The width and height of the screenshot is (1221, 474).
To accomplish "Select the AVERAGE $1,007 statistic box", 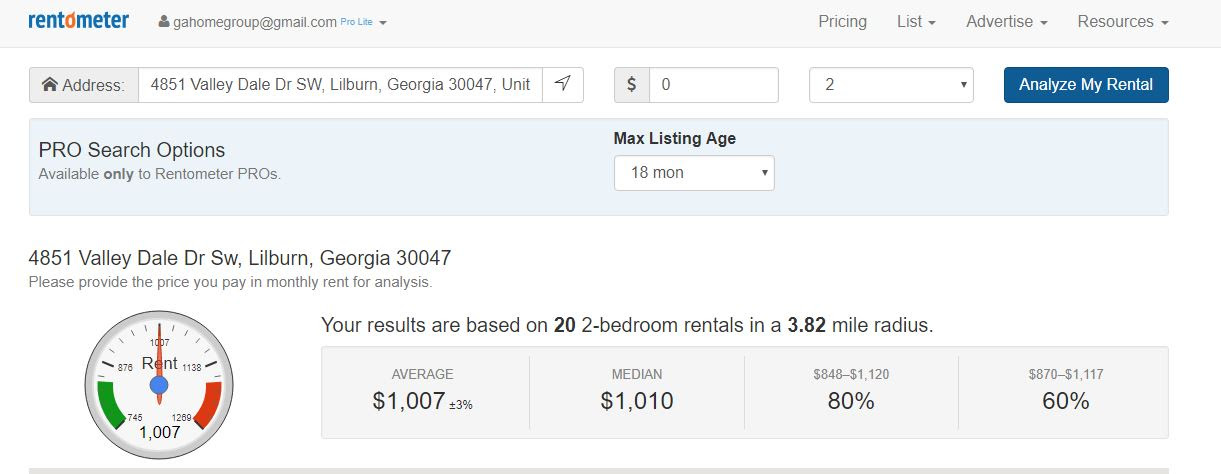I will pos(422,391).
